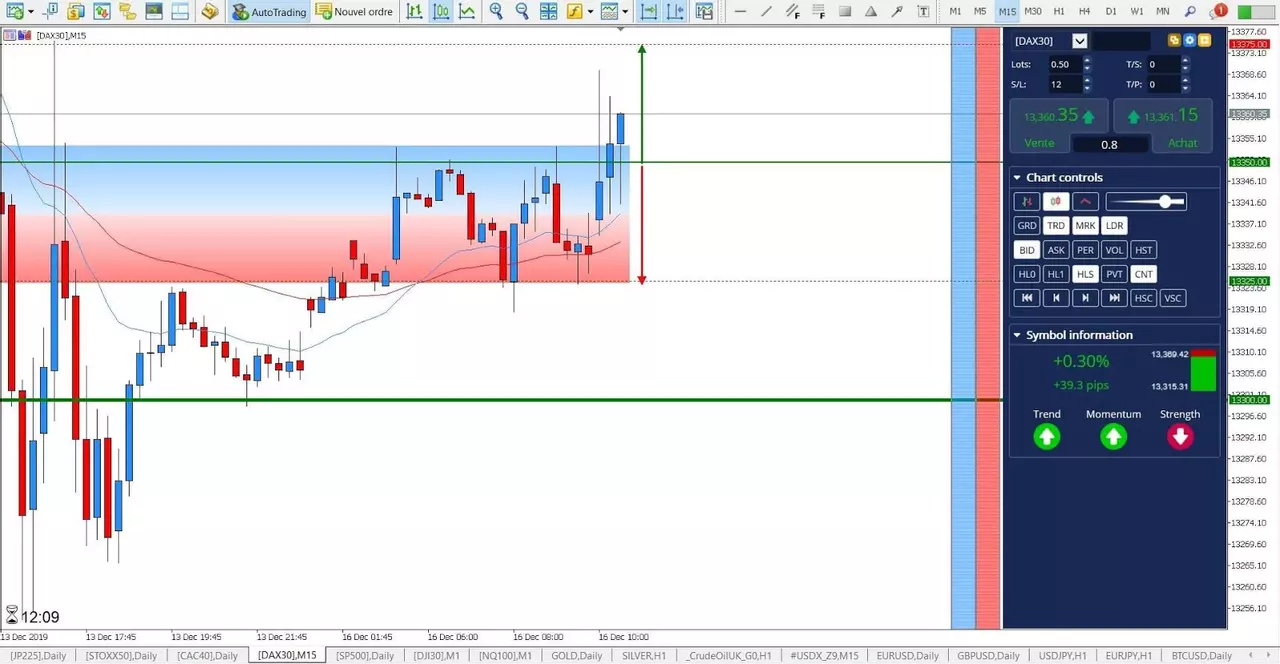Open the SP500,Daily chart tab

(x=365, y=655)
